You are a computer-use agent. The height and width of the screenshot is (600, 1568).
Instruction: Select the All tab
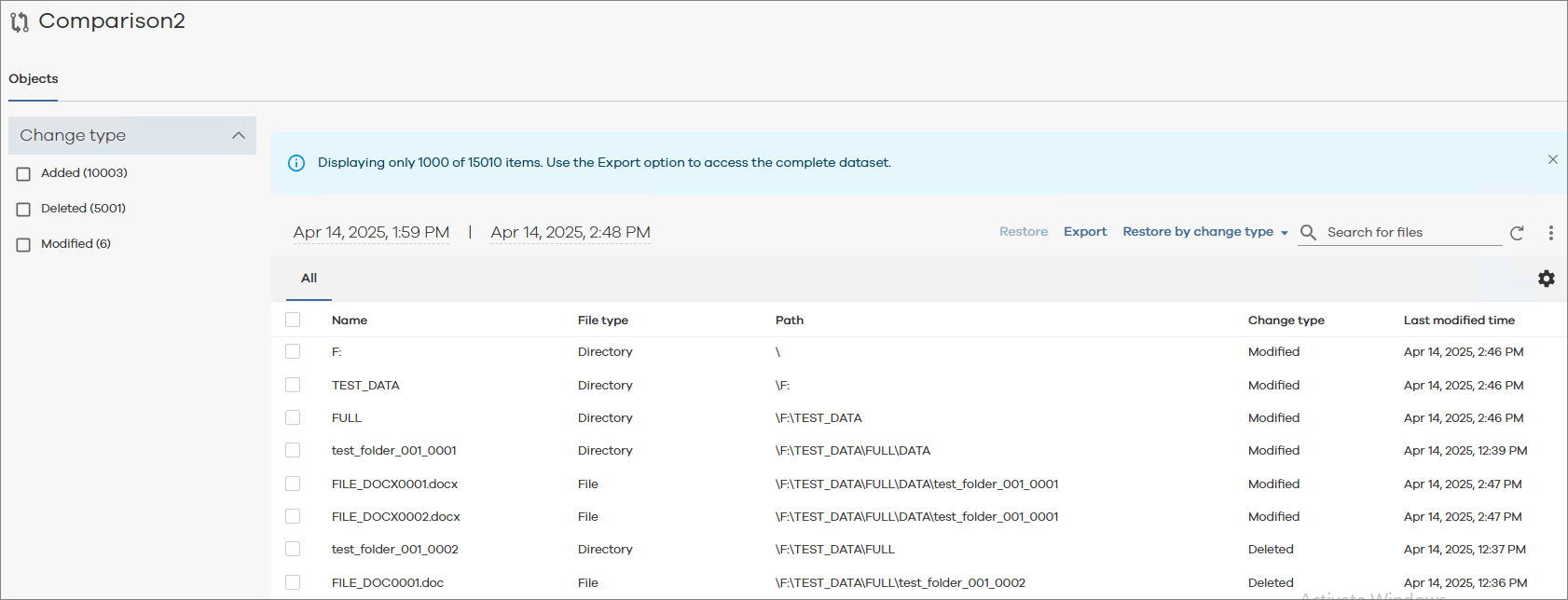click(x=309, y=279)
